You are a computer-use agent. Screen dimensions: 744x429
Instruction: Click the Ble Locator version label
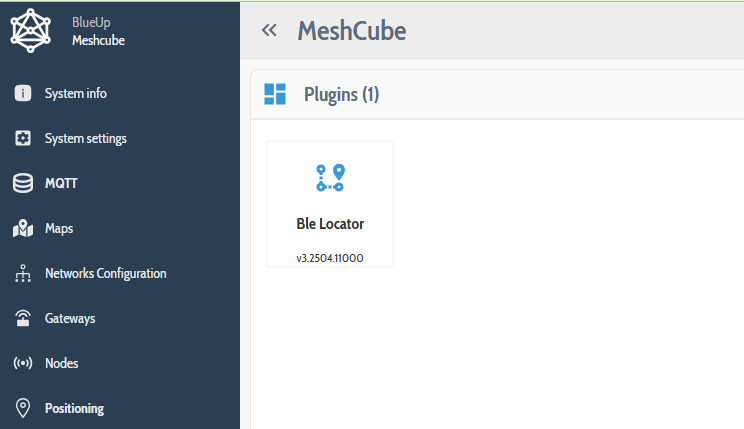tap(330, 258)
